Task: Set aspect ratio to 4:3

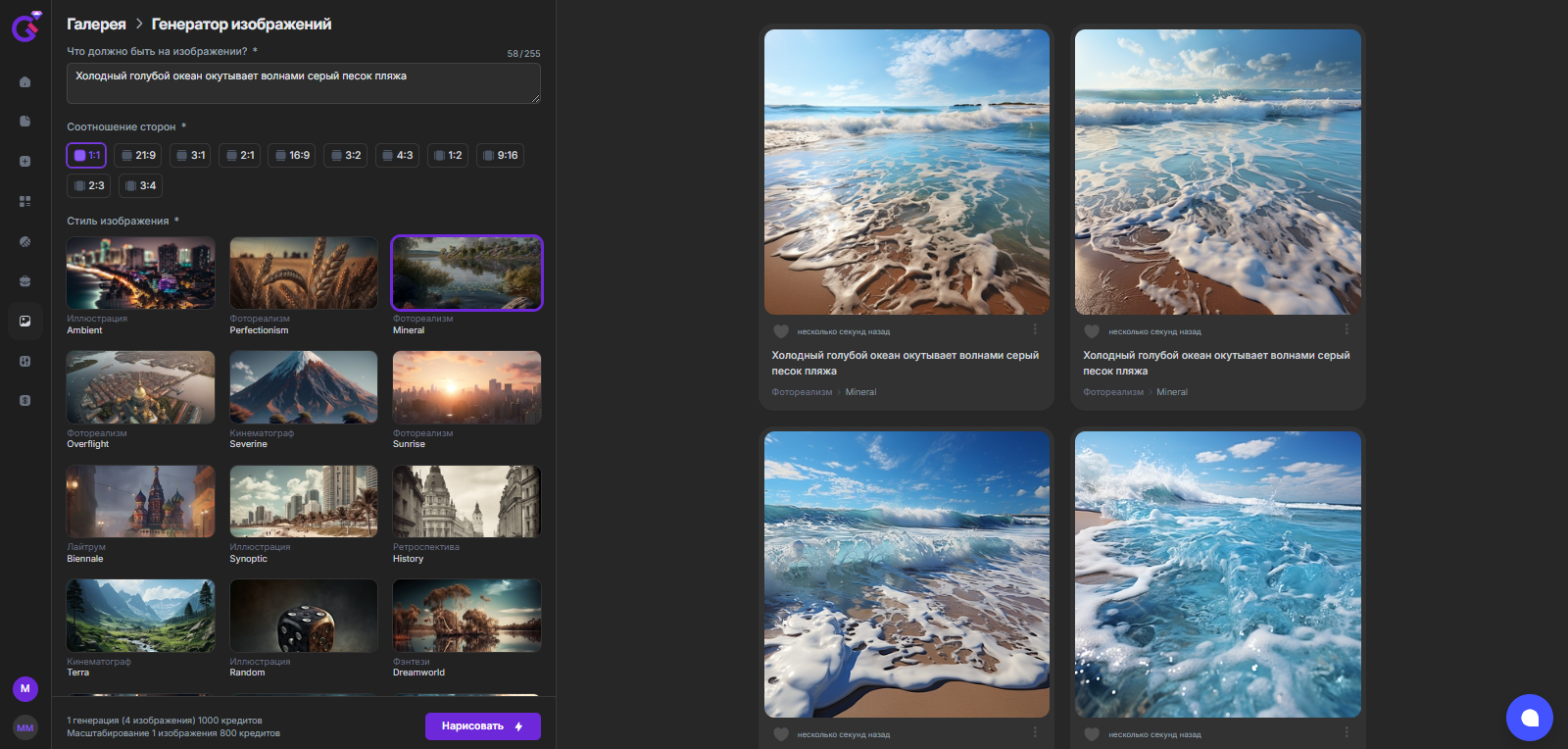Action: tap(397, 155)
